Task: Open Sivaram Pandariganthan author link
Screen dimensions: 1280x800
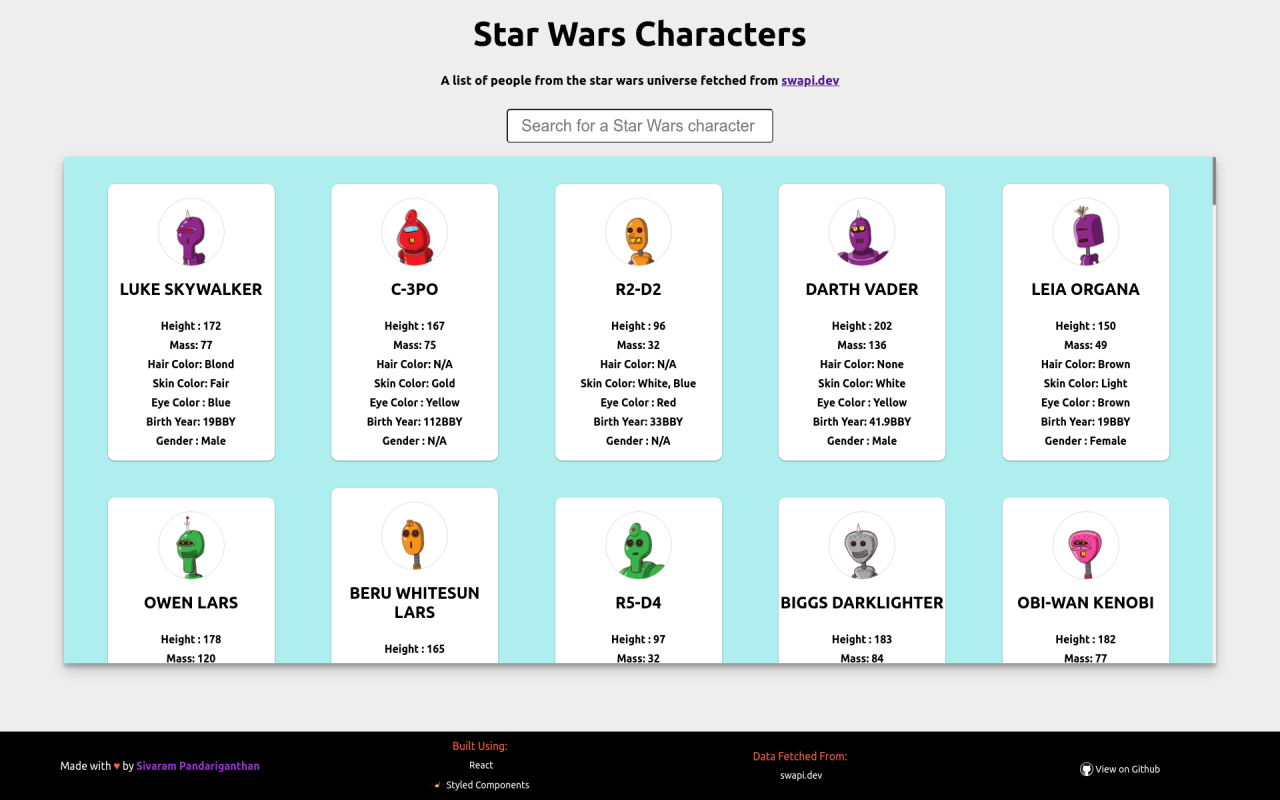Action: click(198, 766)
